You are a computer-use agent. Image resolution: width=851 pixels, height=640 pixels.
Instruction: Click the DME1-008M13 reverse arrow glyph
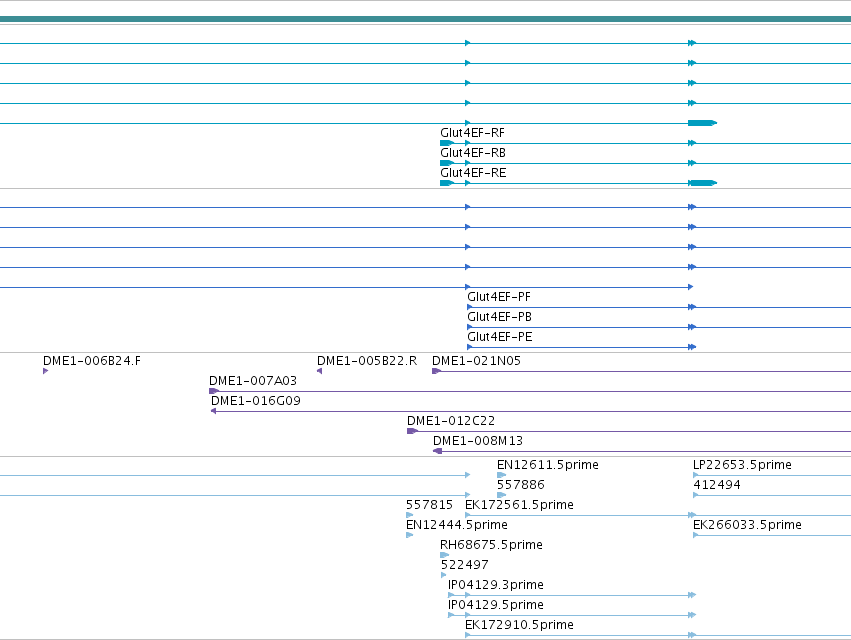tap(437, 451)
